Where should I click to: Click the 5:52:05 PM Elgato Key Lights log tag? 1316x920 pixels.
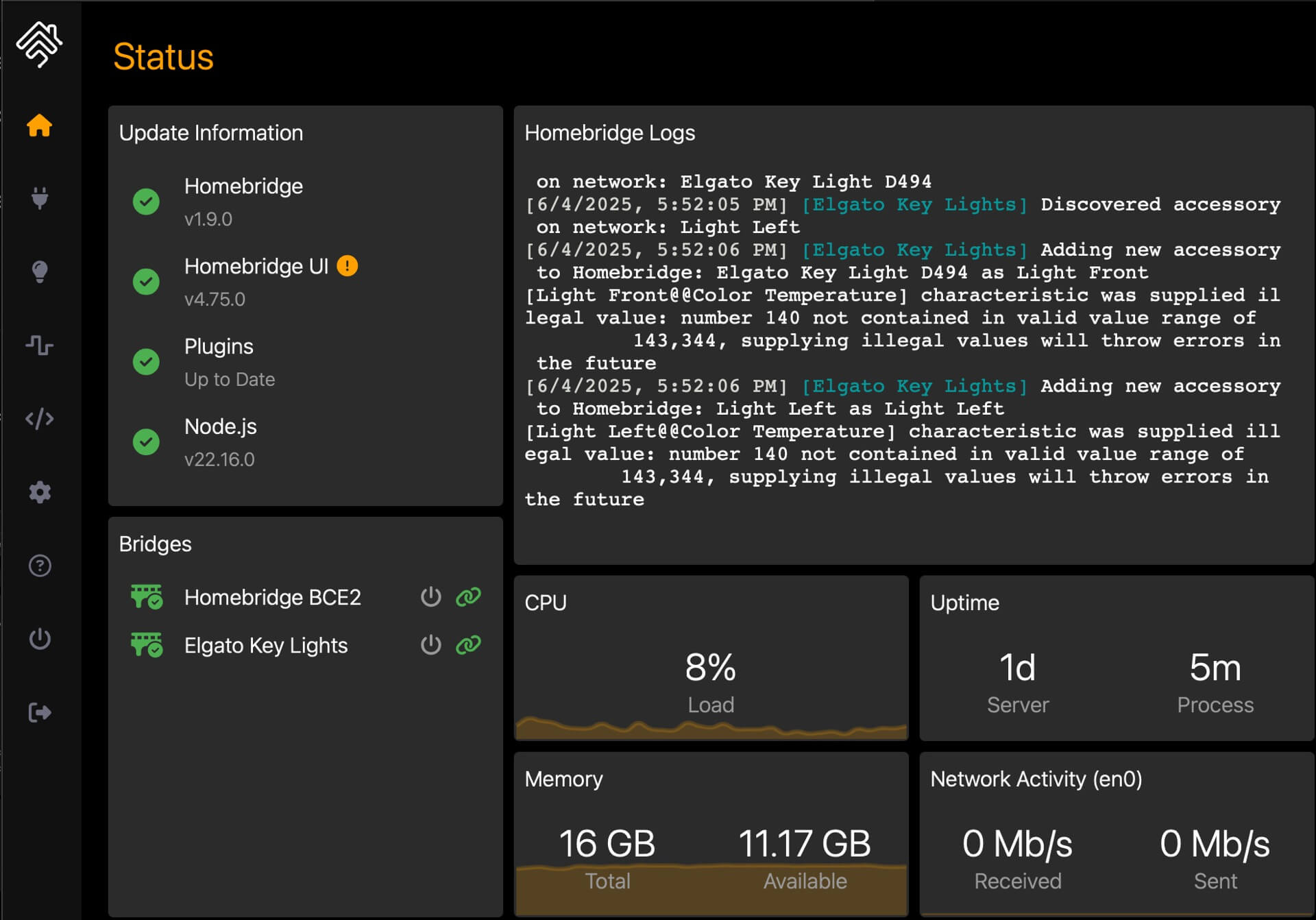click(x=914, y=204)
